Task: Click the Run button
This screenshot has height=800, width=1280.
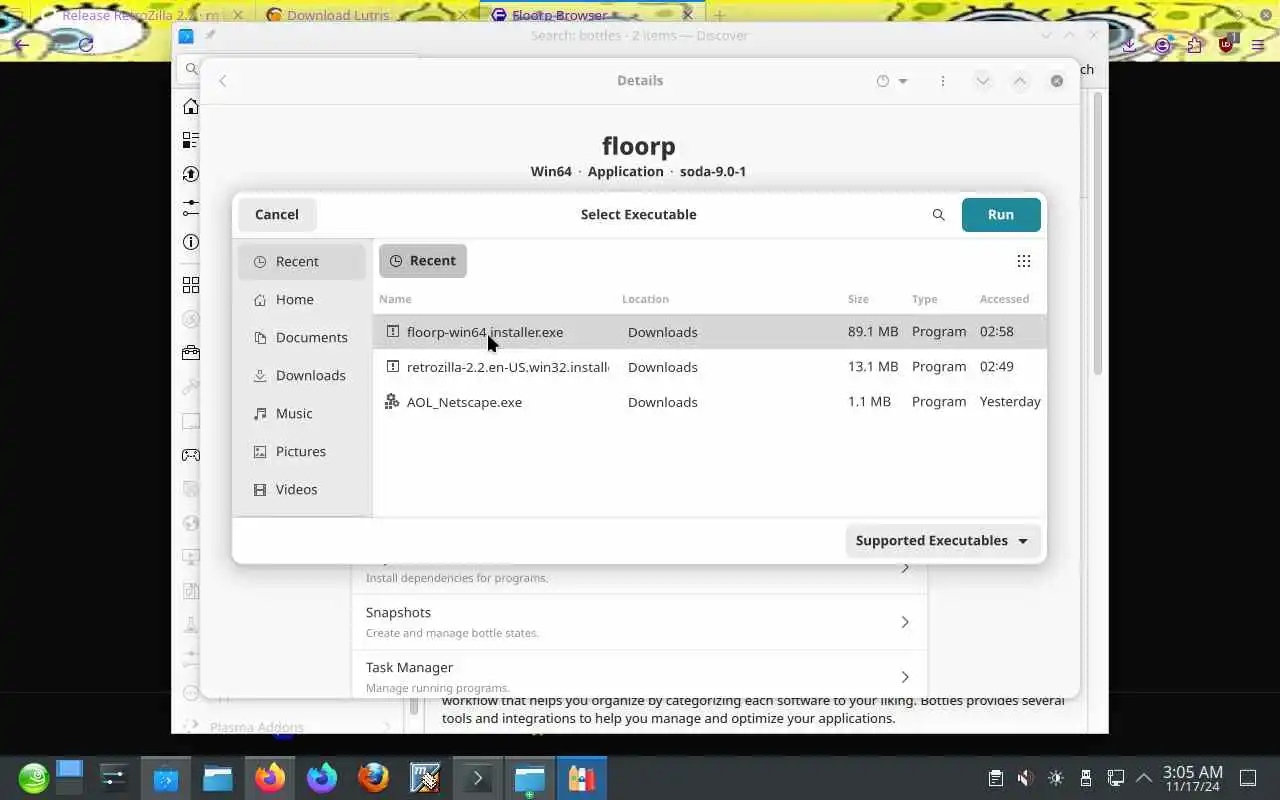Action: tap(1001, 215)
